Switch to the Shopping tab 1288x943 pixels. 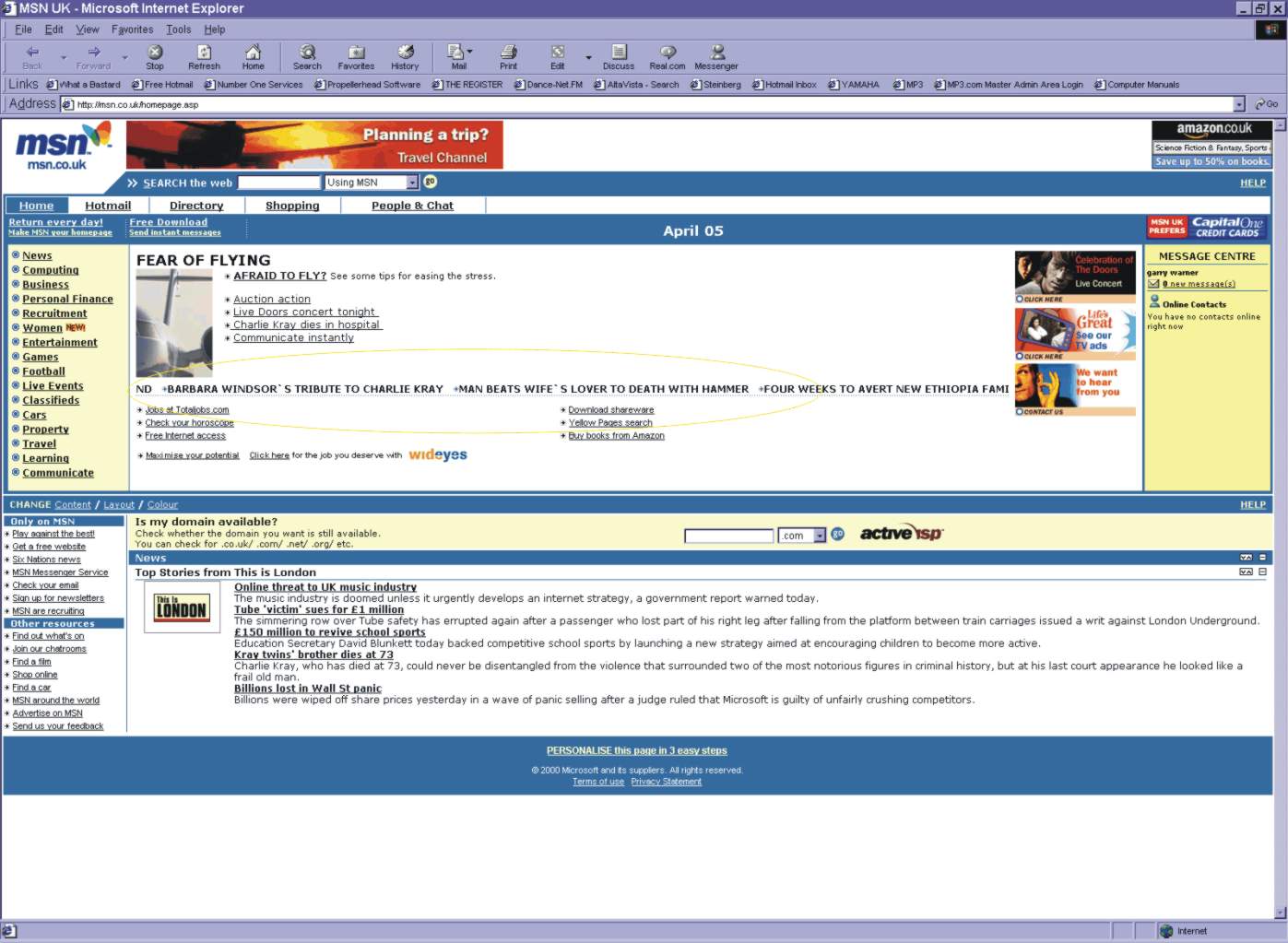(292, 206)
